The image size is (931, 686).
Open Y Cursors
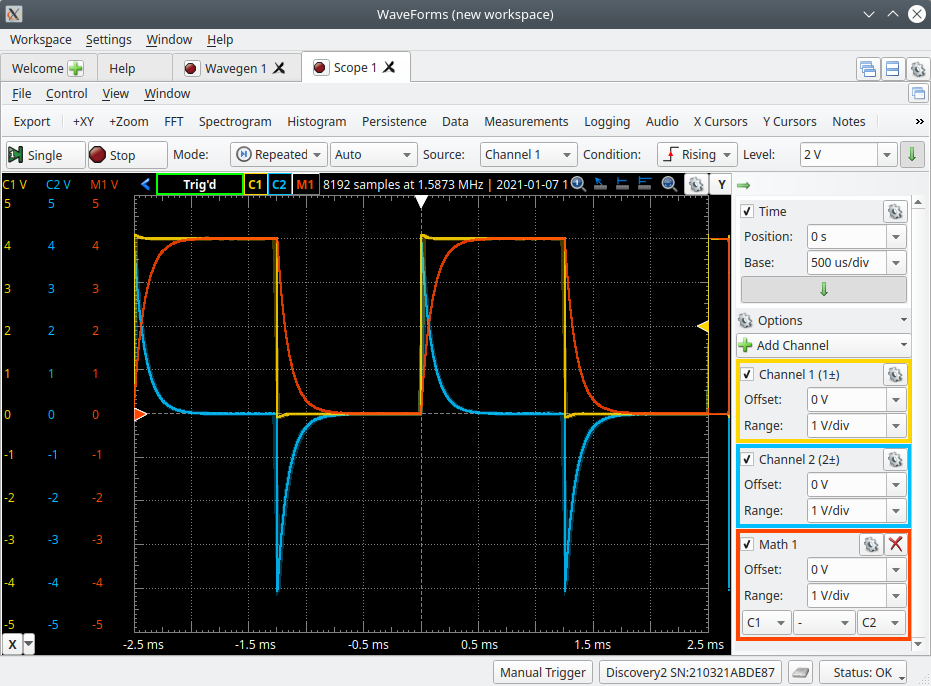[x=790, y=121]
